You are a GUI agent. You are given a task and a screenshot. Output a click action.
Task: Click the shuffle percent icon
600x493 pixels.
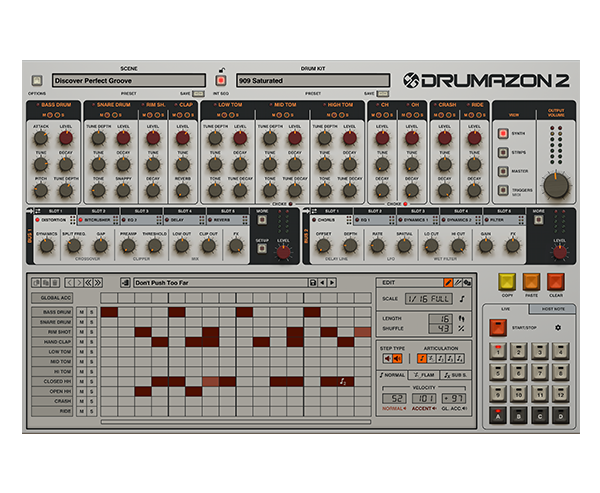[461, 328]
